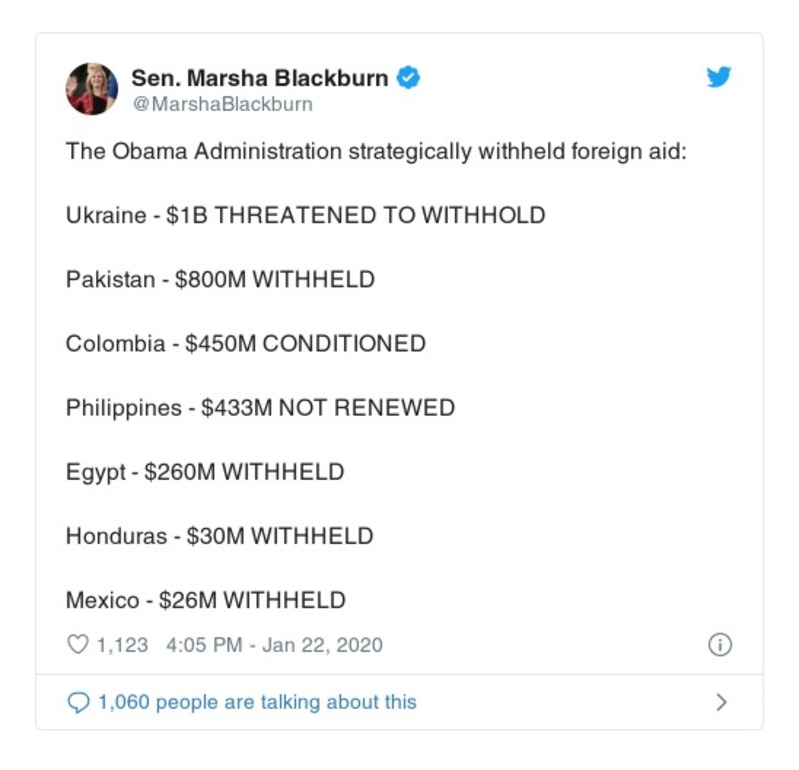The height and width of the screenshot is (770, 799).
Task: Open the tweet info circle icon
Action: pyautogui.click(x=719, y=645)
